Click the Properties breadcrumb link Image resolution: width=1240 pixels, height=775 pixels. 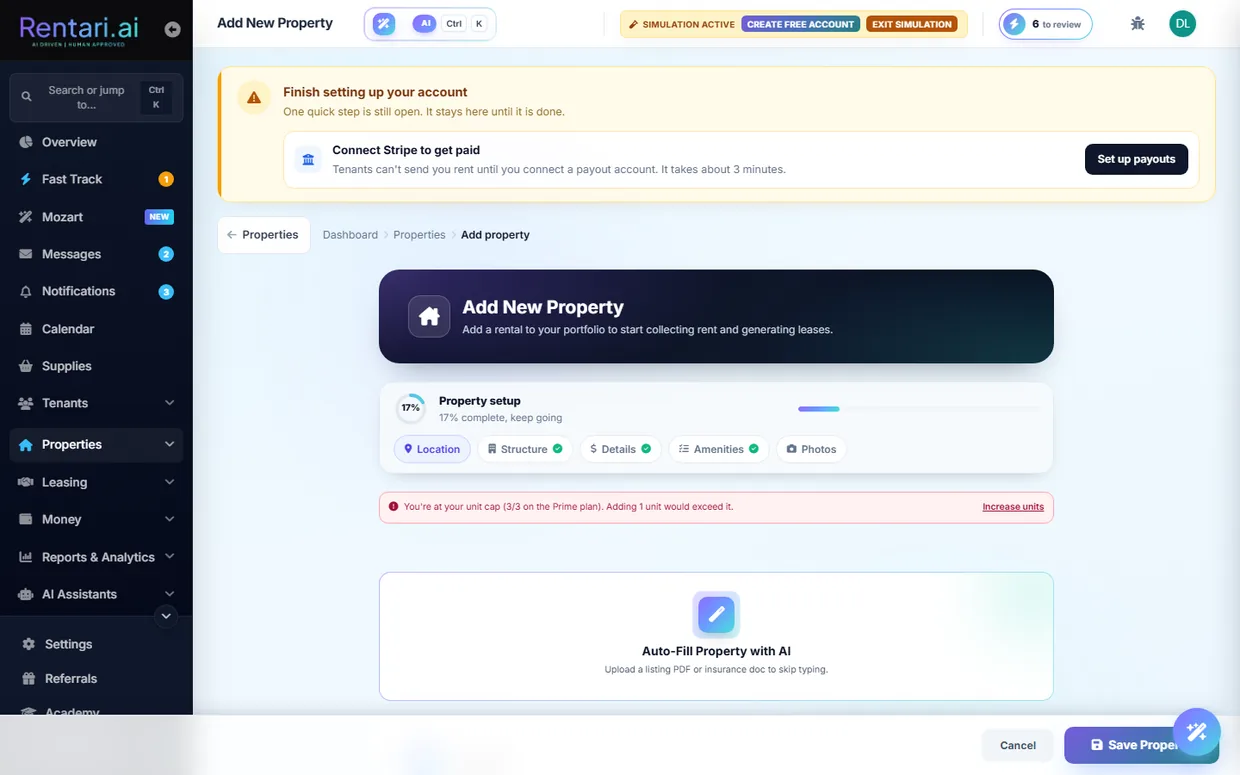pos(419,235)
